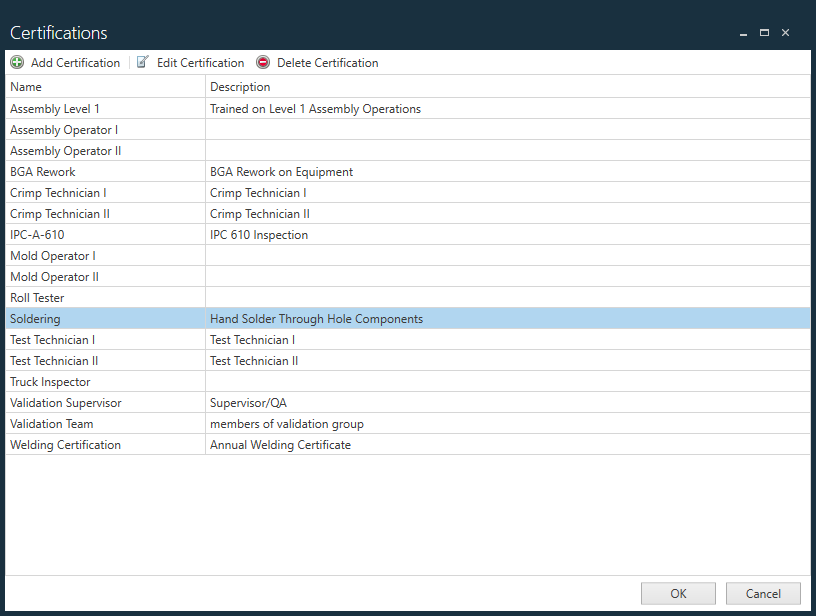Open the Add Certification toolbar item
The height and width of the screenshot is (616, 816).
[75, 62]
